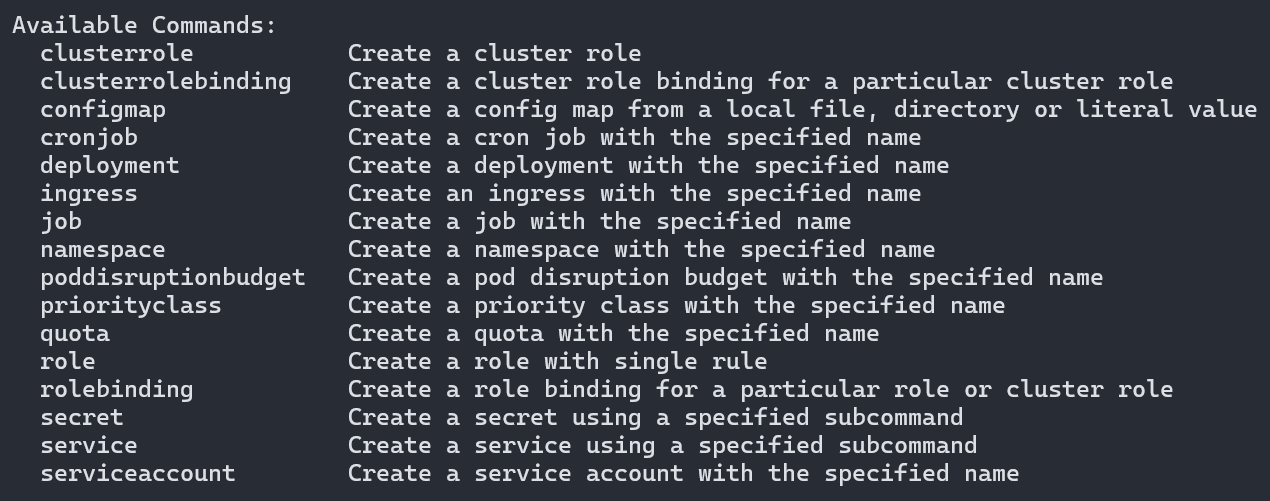
Task: Click the 'Create a secret using a specified subcommand' text
Action: pos(655,417)
